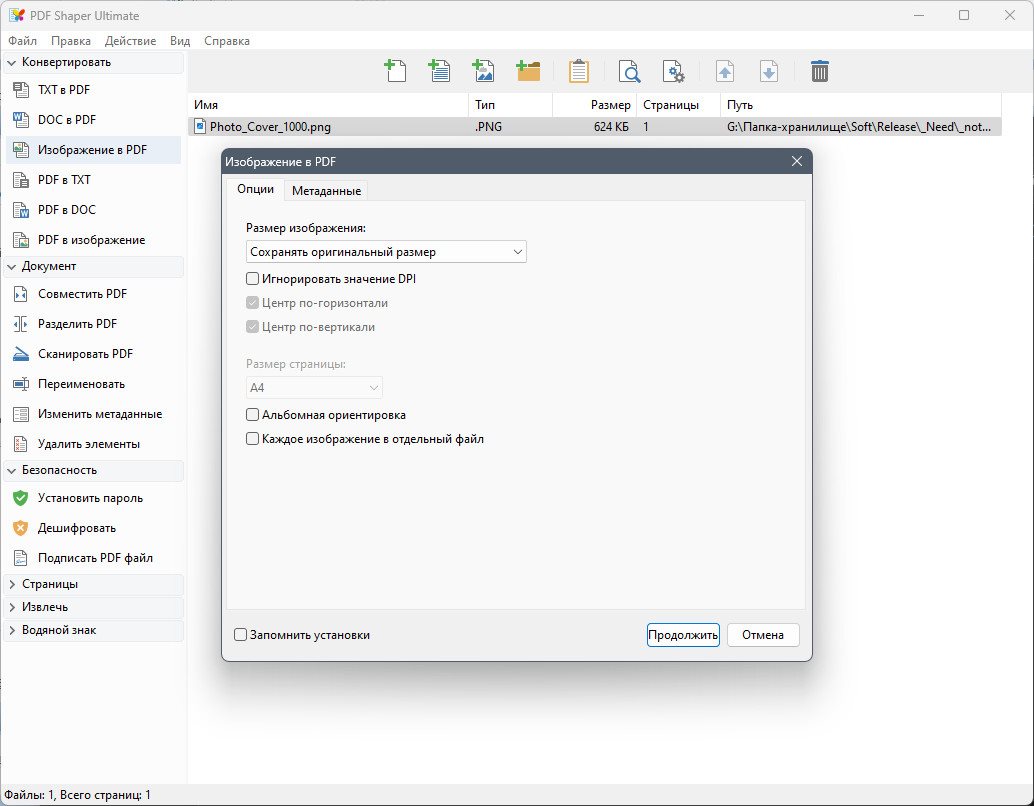Select Дешифровать security tool

(x=94, y=528)
